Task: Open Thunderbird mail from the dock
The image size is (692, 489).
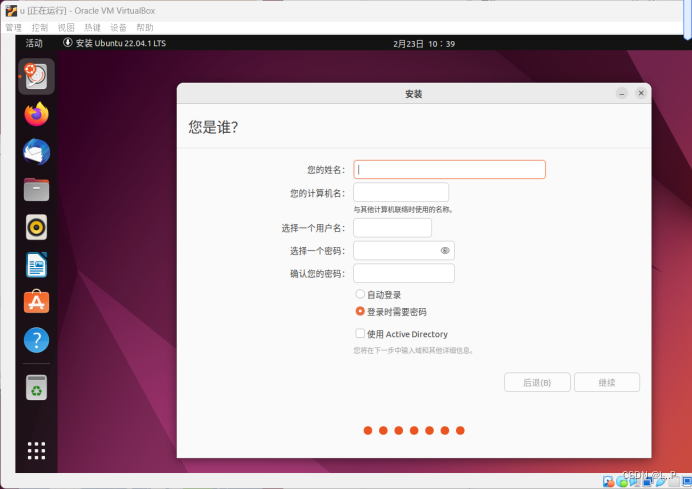Action: click(36, 152)
